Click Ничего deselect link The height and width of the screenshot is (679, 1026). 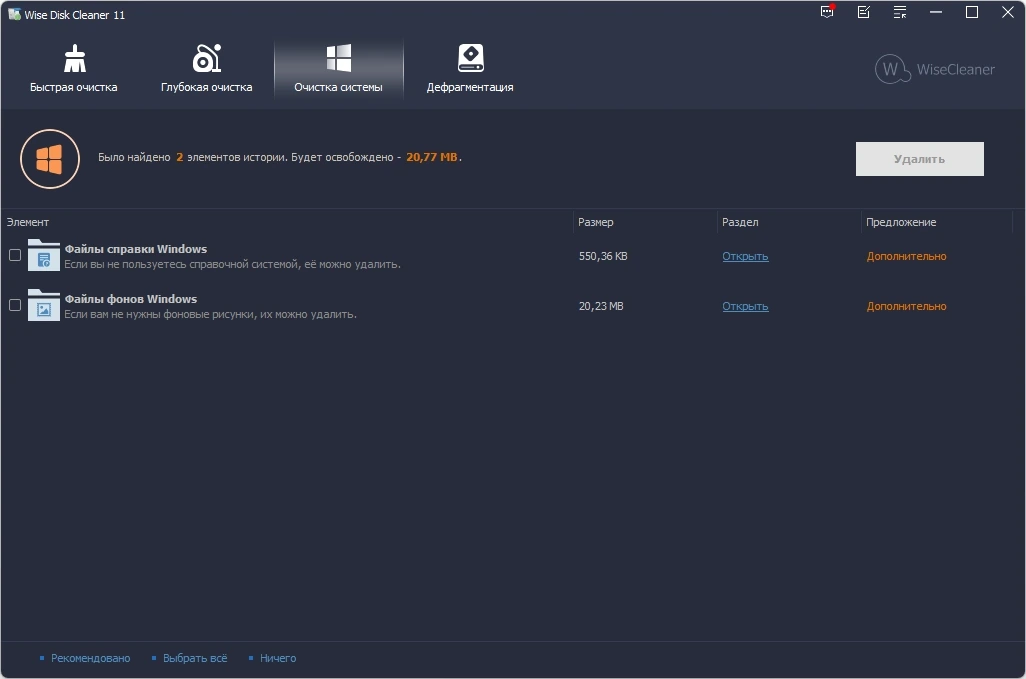point(278,658)
